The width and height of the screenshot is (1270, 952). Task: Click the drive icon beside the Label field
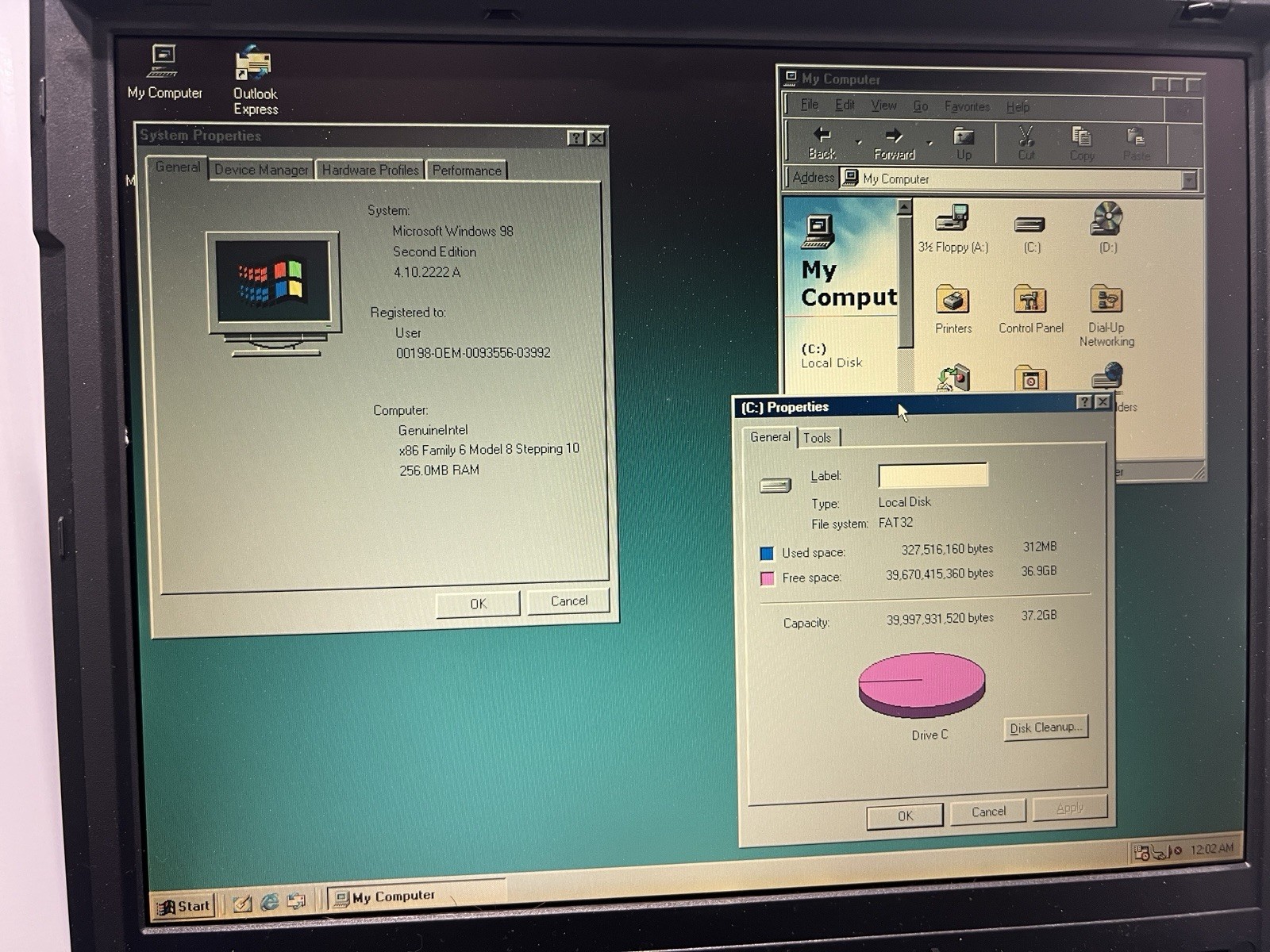click(775, 485)
